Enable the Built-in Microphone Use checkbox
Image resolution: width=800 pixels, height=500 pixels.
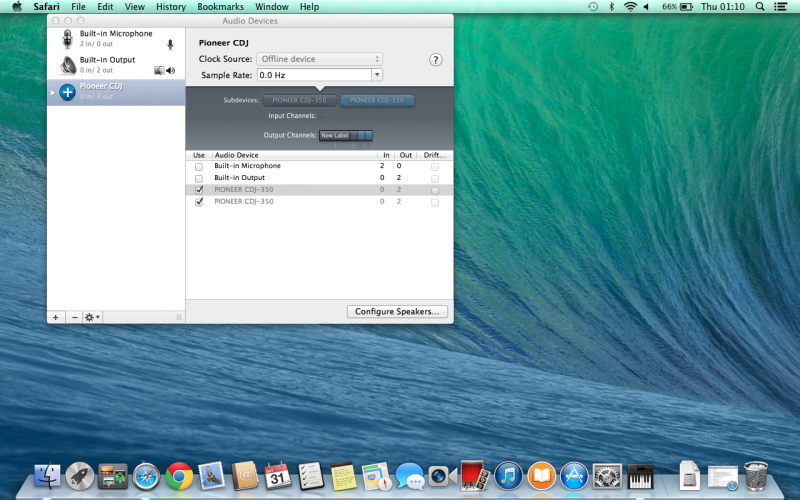(x=199, y=166)
